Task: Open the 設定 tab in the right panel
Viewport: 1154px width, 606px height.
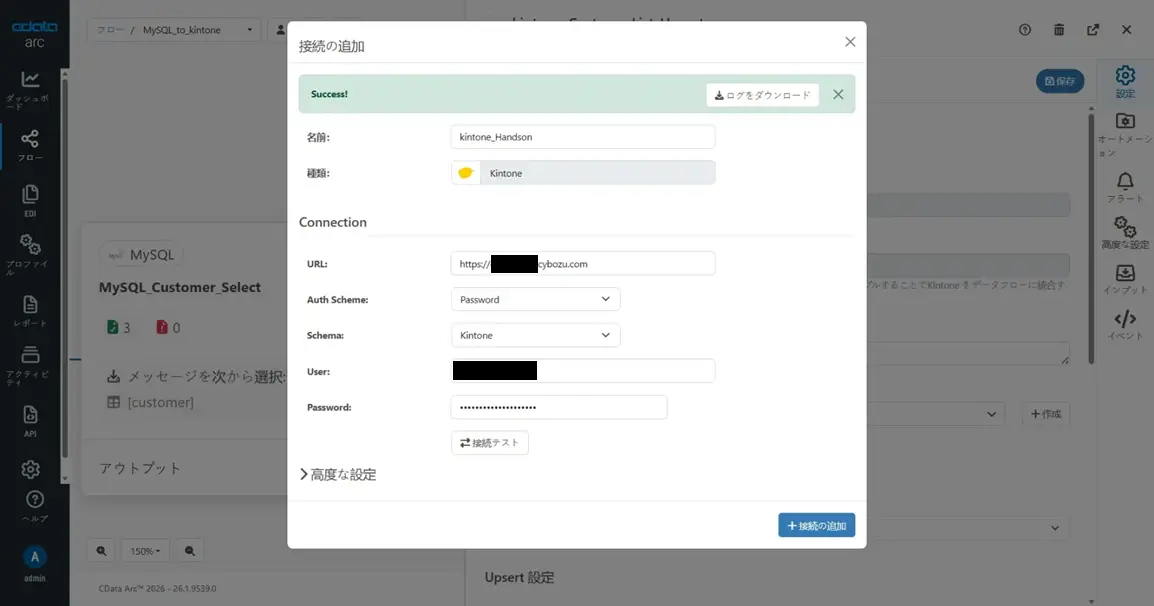Action: click(1125, 81)
